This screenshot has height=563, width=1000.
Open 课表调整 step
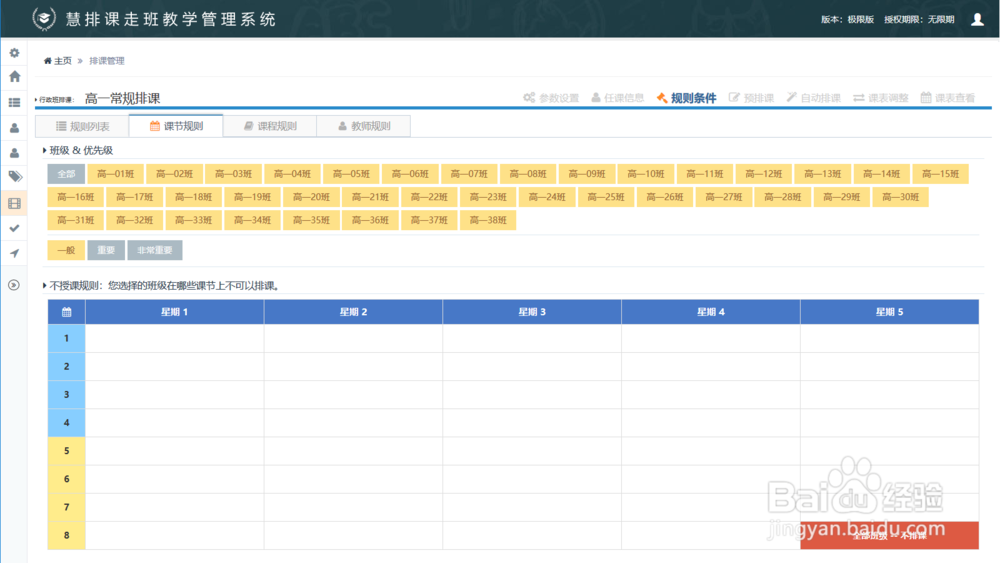coord(881,98)
